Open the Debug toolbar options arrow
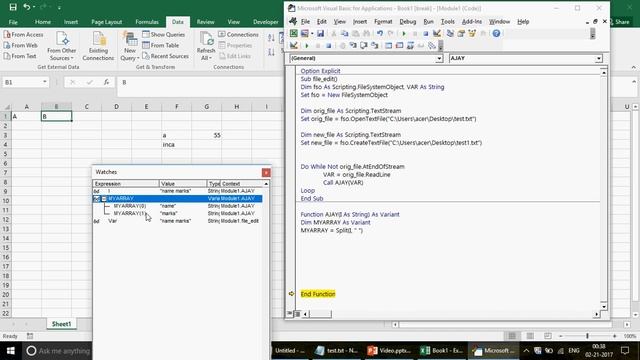The height and width of the screenshot is (360, 640). (440, 46)
